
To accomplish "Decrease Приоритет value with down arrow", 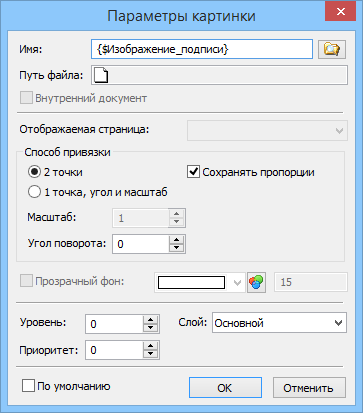I will 151,354.
